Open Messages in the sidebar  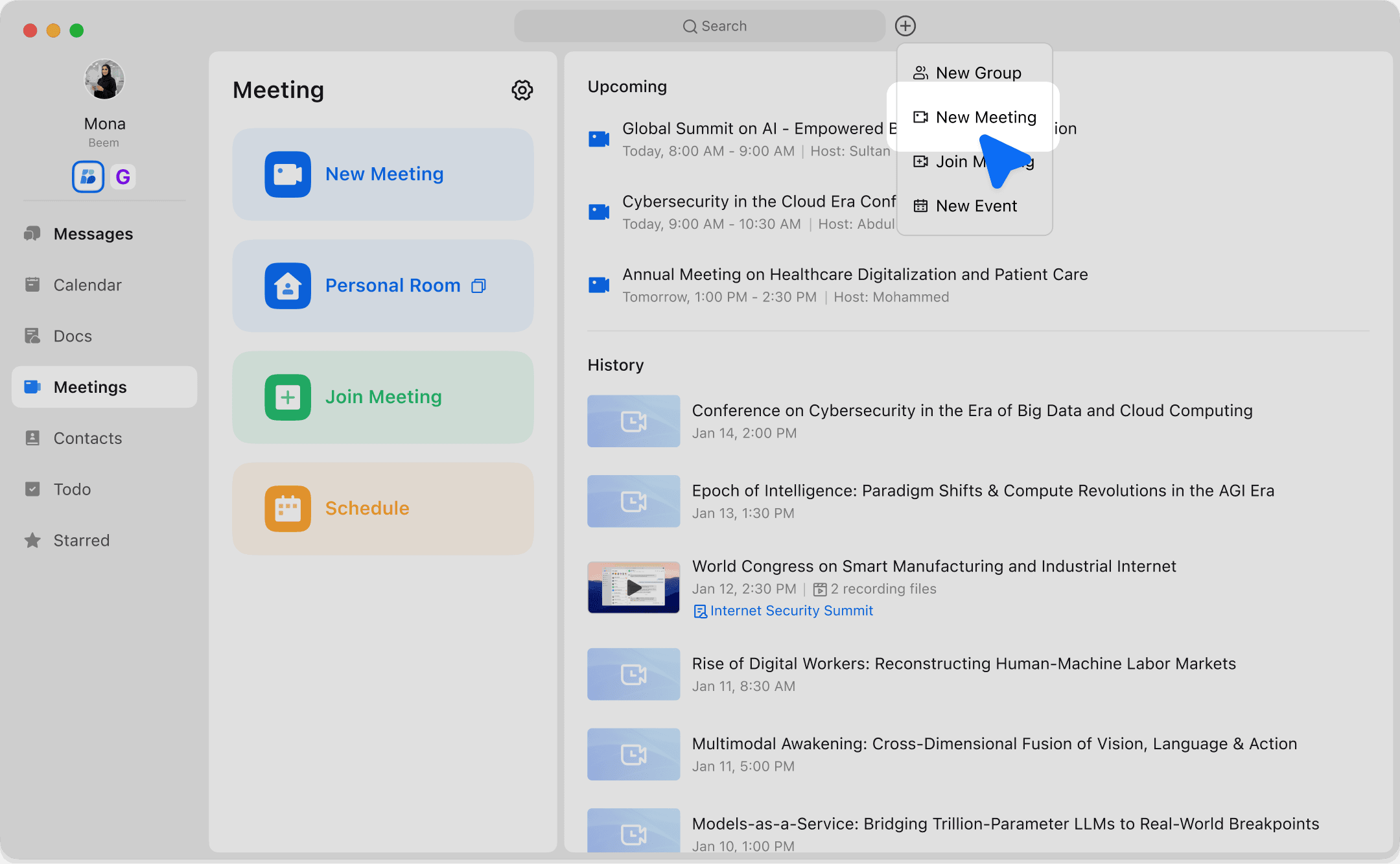coord(93,234)
